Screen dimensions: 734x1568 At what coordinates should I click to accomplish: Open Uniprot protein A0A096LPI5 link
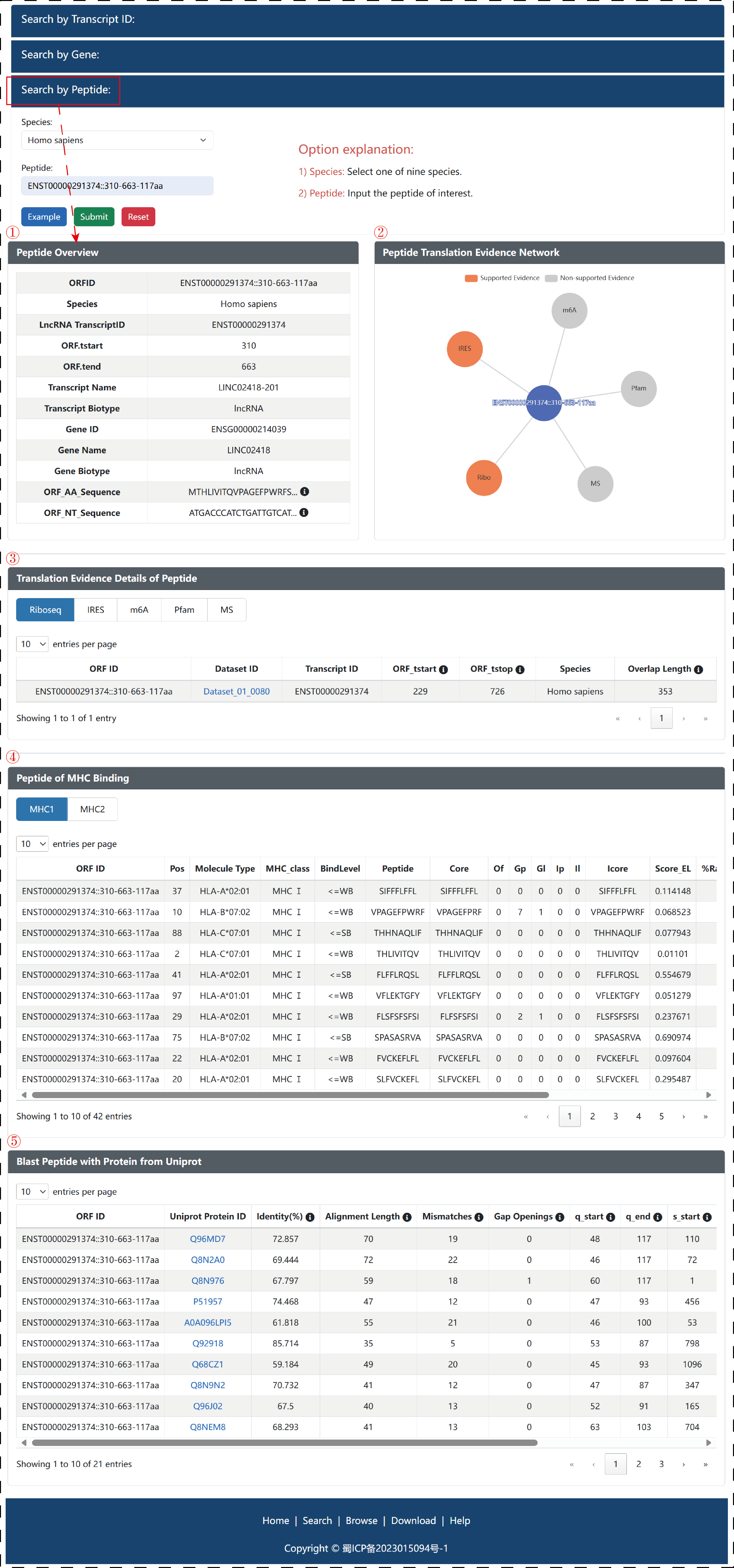(208, 1323)
